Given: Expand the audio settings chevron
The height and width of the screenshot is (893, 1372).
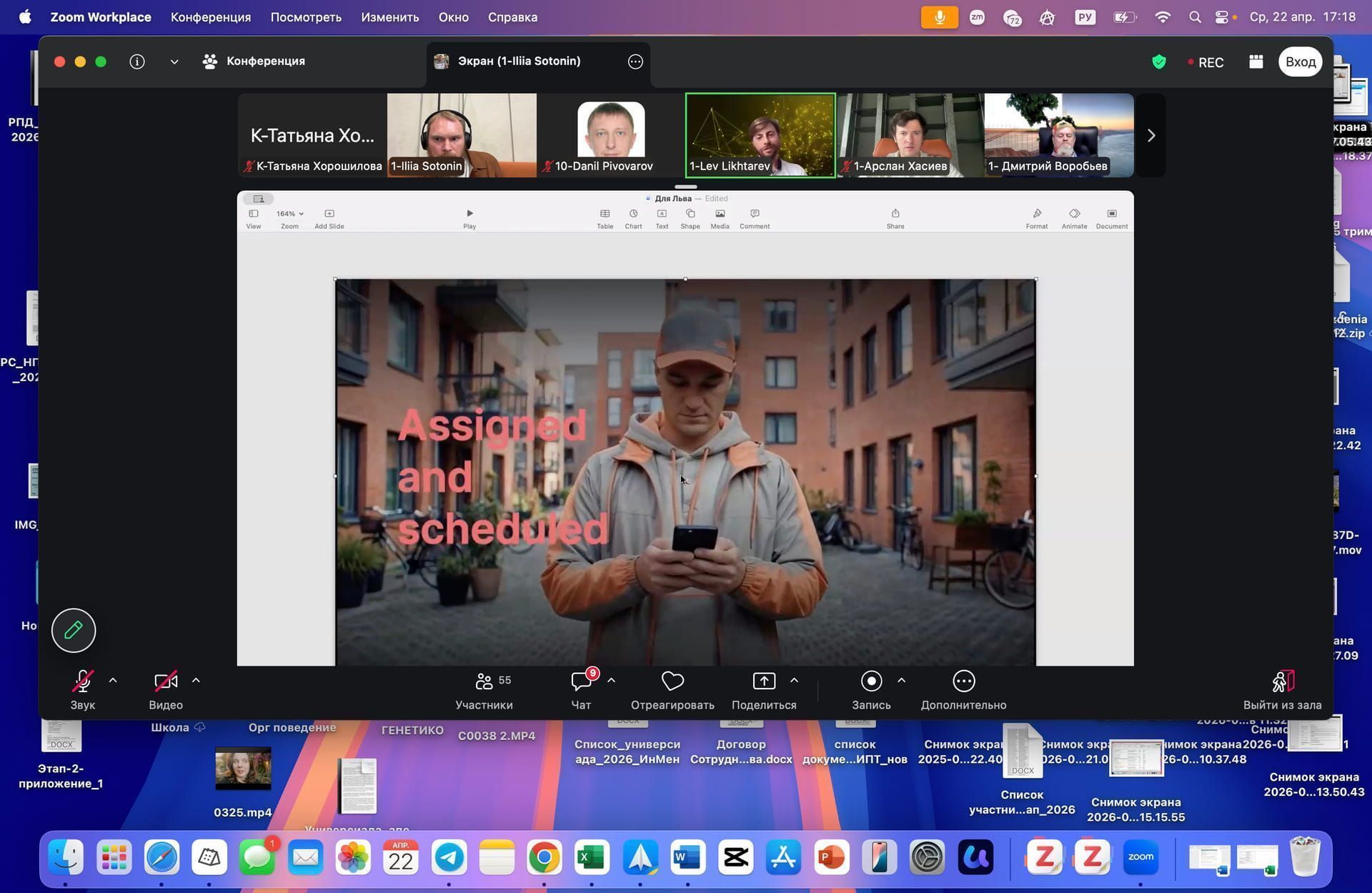Looking at the screenshot, I should tap(113, 681).
